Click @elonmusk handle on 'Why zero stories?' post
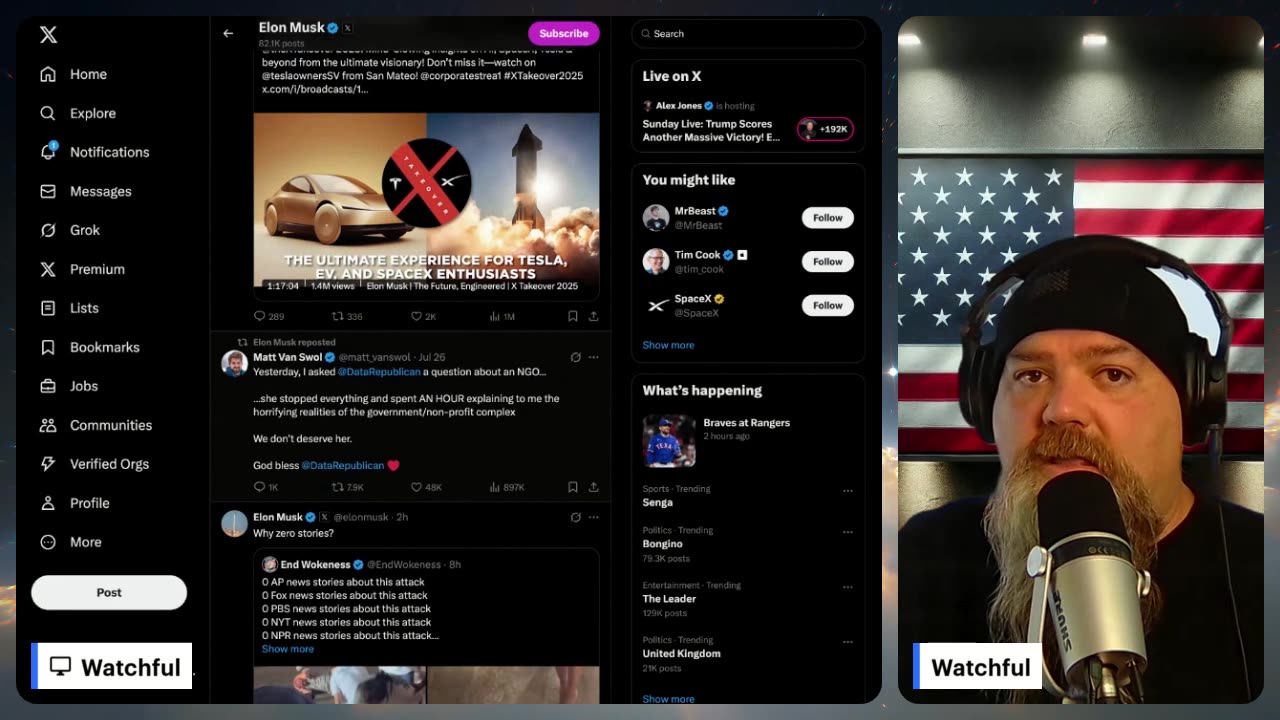The image size is (1280, 720). [362, 517]
